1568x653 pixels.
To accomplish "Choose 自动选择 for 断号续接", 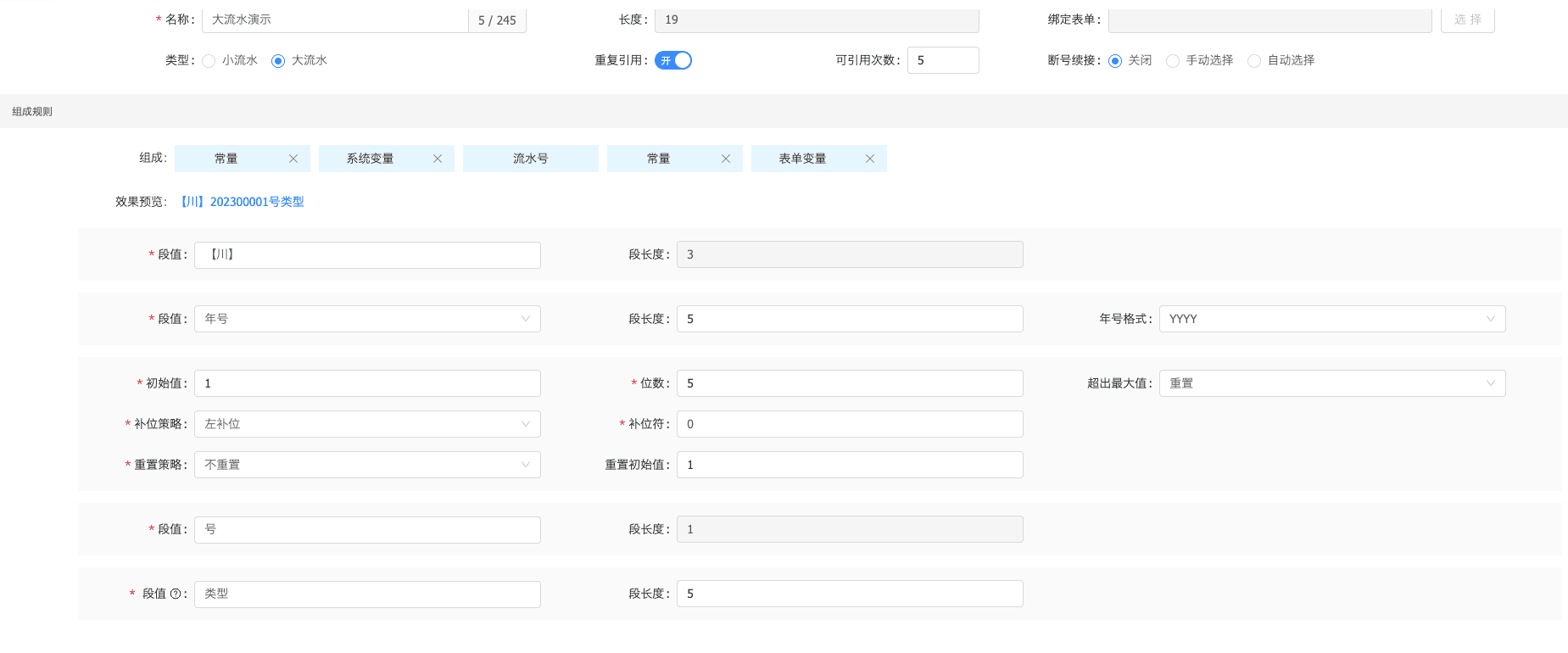I will point(1254,61).
